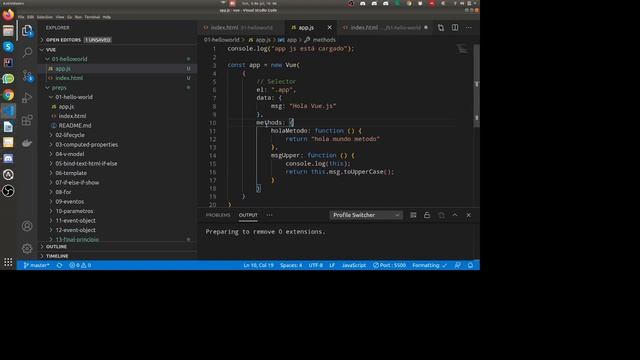
Task: Open Google Chrome from the dock
Action: [8, 95]
